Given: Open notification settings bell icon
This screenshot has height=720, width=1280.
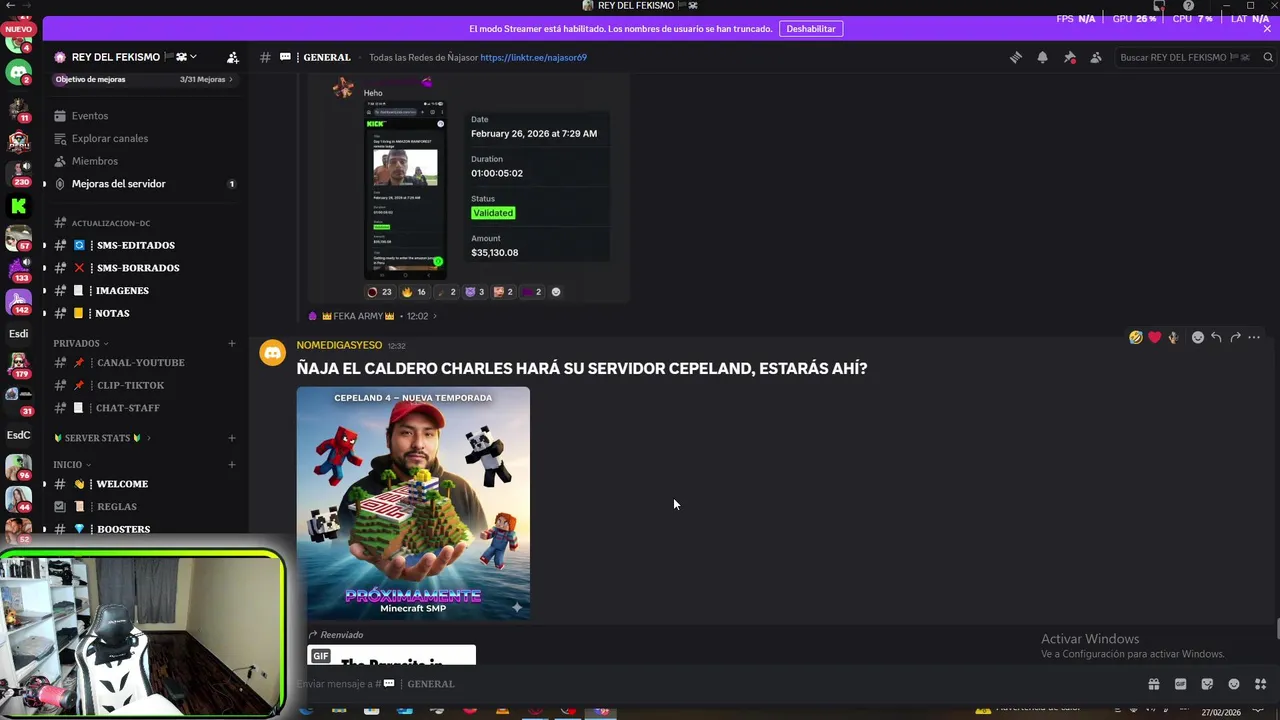Looking at the screenshot, I should coord(1042,57).
